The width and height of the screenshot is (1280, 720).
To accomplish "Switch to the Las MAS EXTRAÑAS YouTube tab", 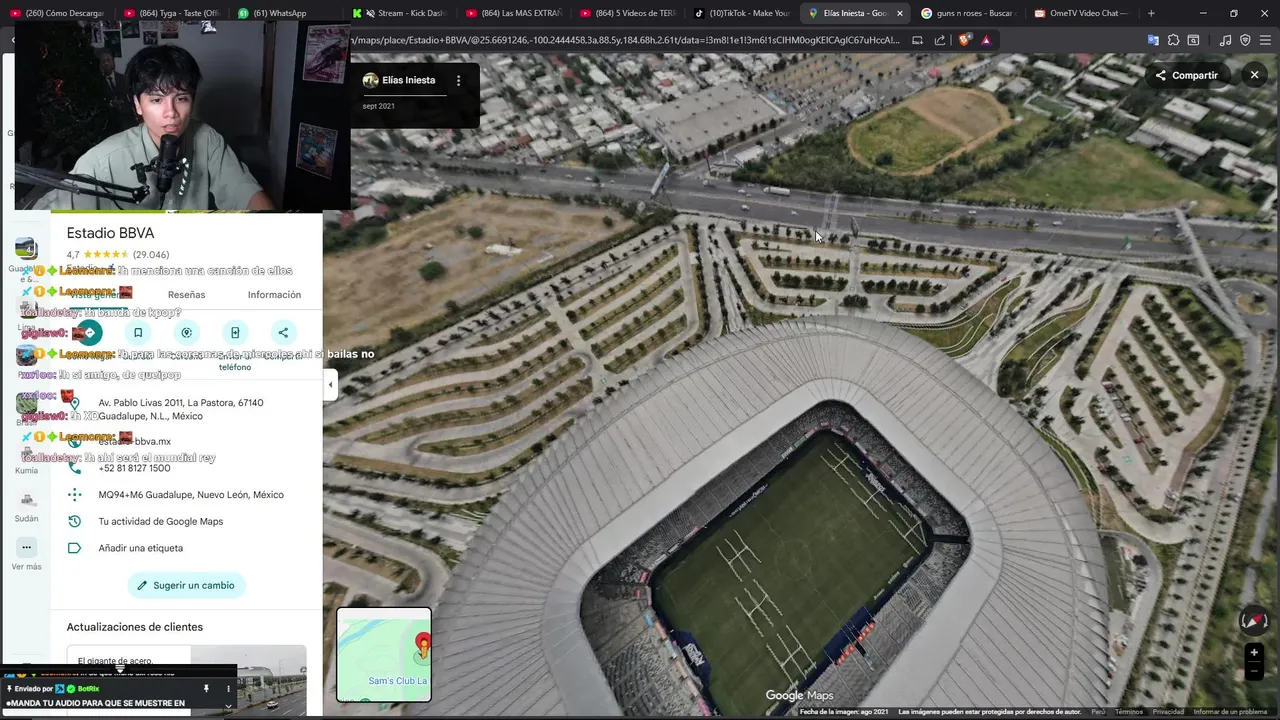I will [x=514, y=13].
